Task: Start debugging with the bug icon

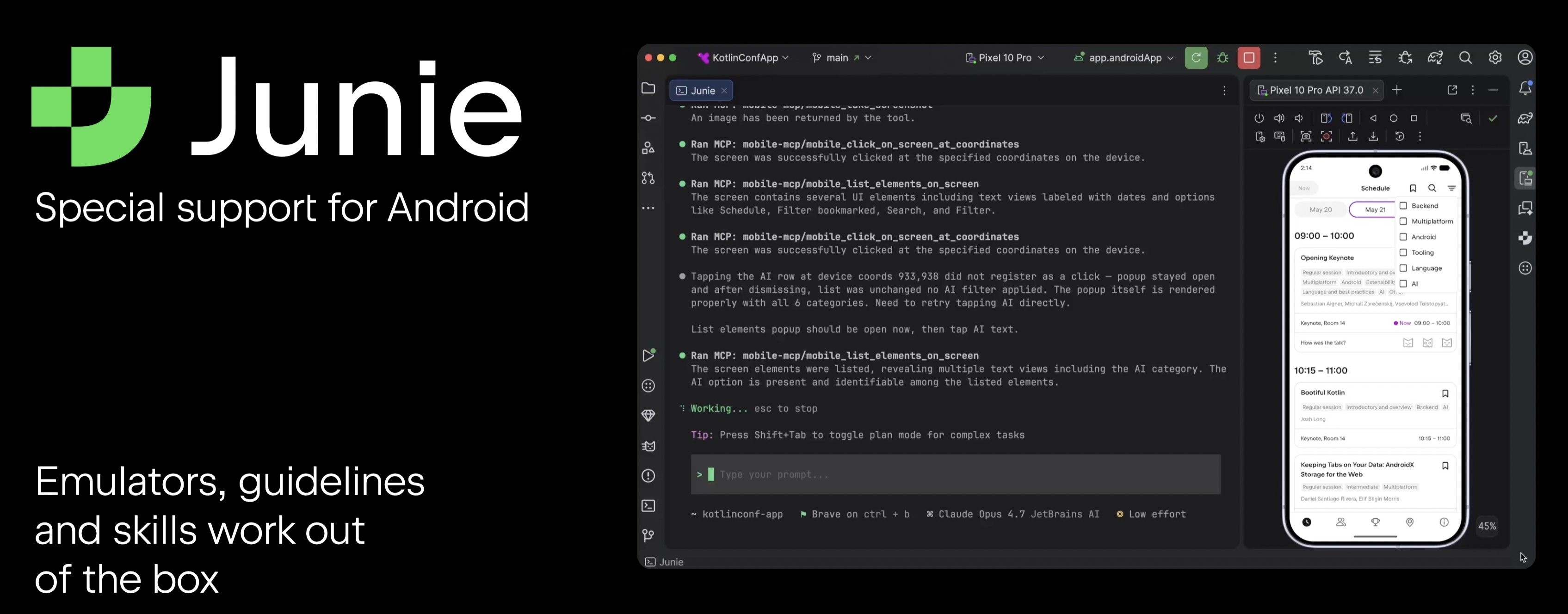Action: click(x=1222, y=58)
